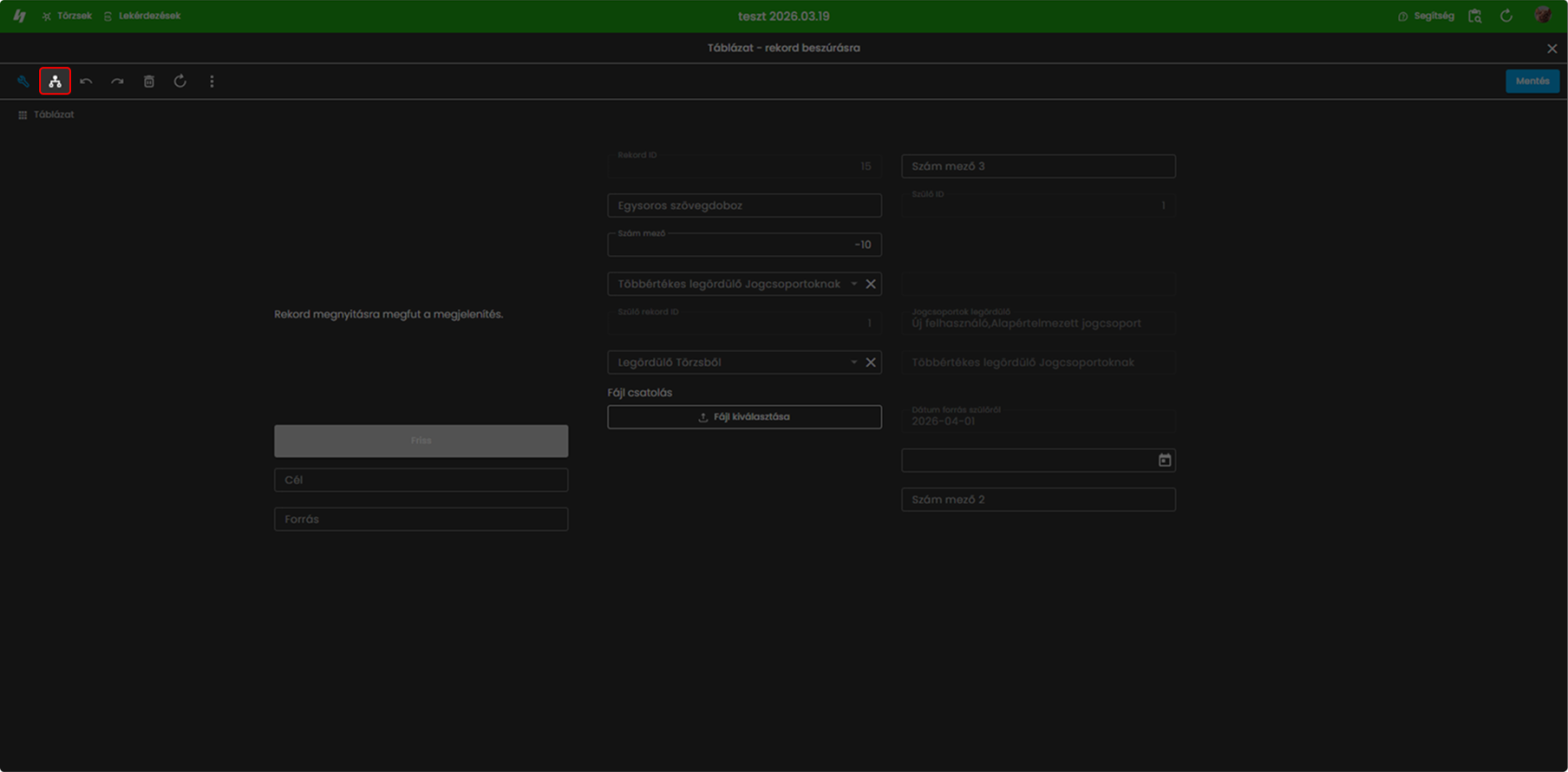
Task: Expand the Többértékes legördülő Jogcsoportoknak dropdown
Action: 853,284
